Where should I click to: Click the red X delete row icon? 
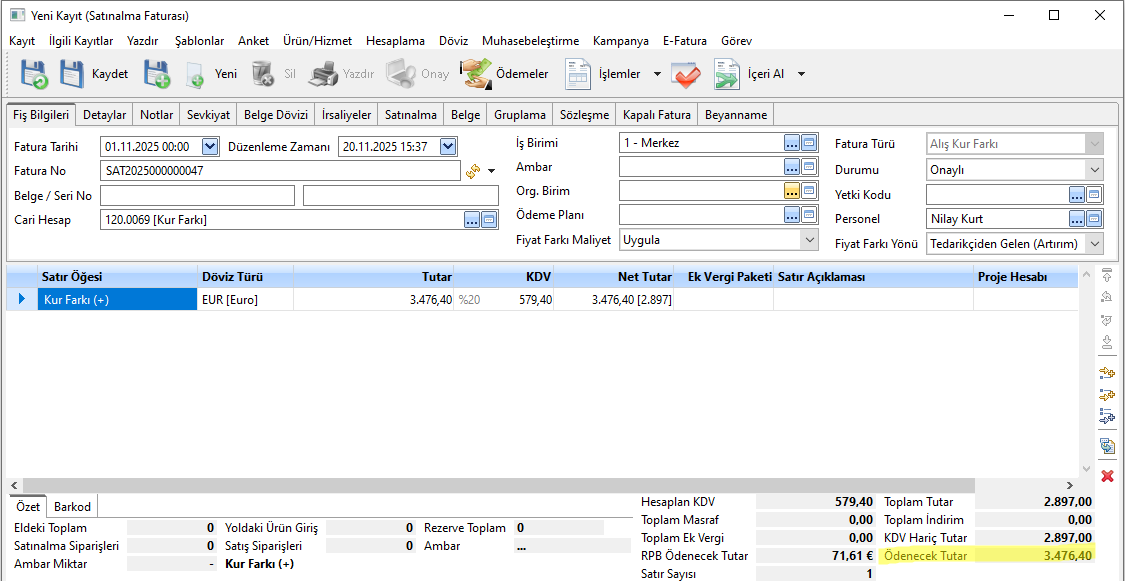[x=1107, y=476]
